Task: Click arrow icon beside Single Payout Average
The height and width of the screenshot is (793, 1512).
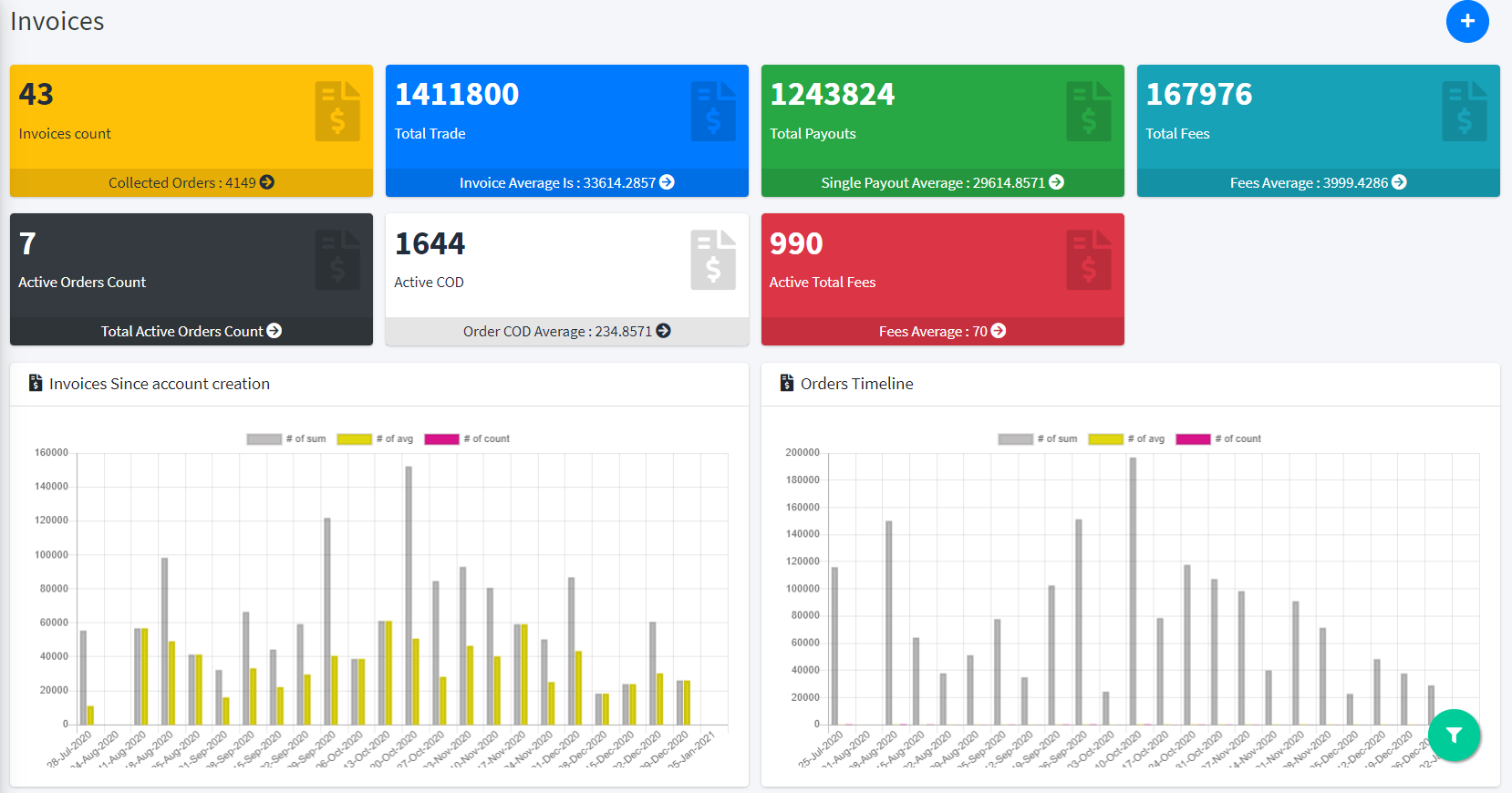Action: [1056, 182]
